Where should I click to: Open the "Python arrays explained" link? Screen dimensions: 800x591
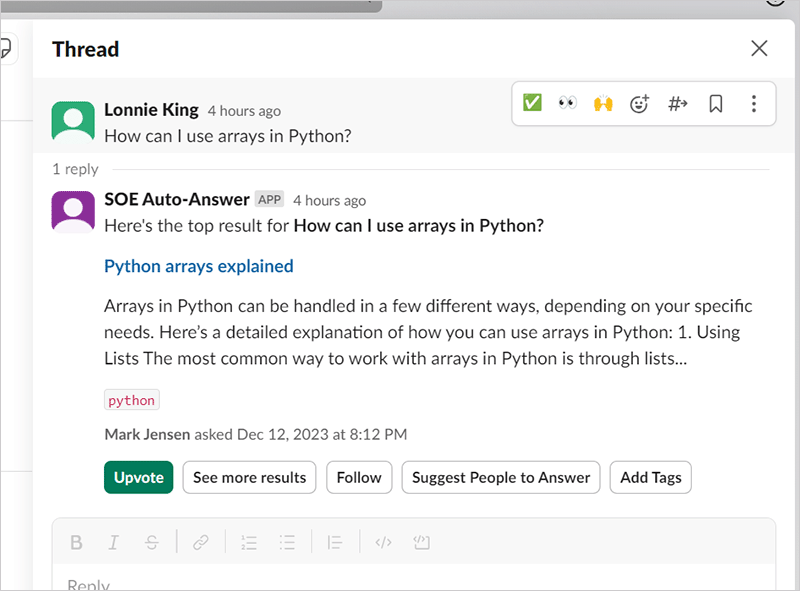point(199,266)
